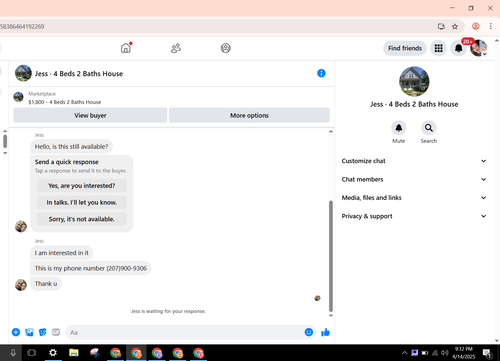Open more actions plus icon in composer
This screenshot has height=361, width=500.
[16, 332]
